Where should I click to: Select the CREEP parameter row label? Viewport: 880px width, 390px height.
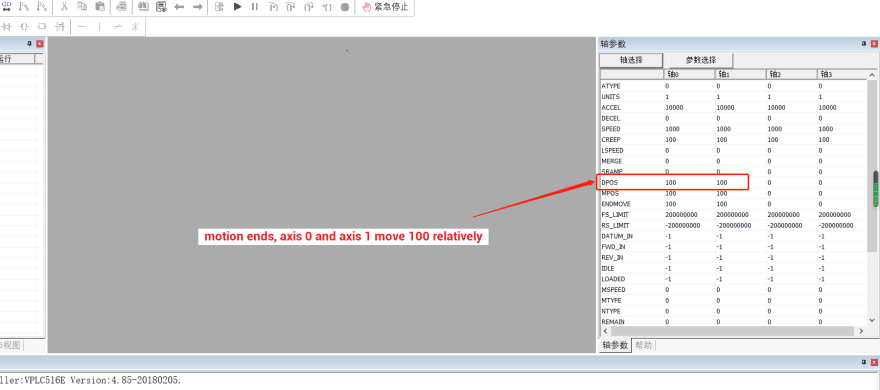(x=611, y=140)
